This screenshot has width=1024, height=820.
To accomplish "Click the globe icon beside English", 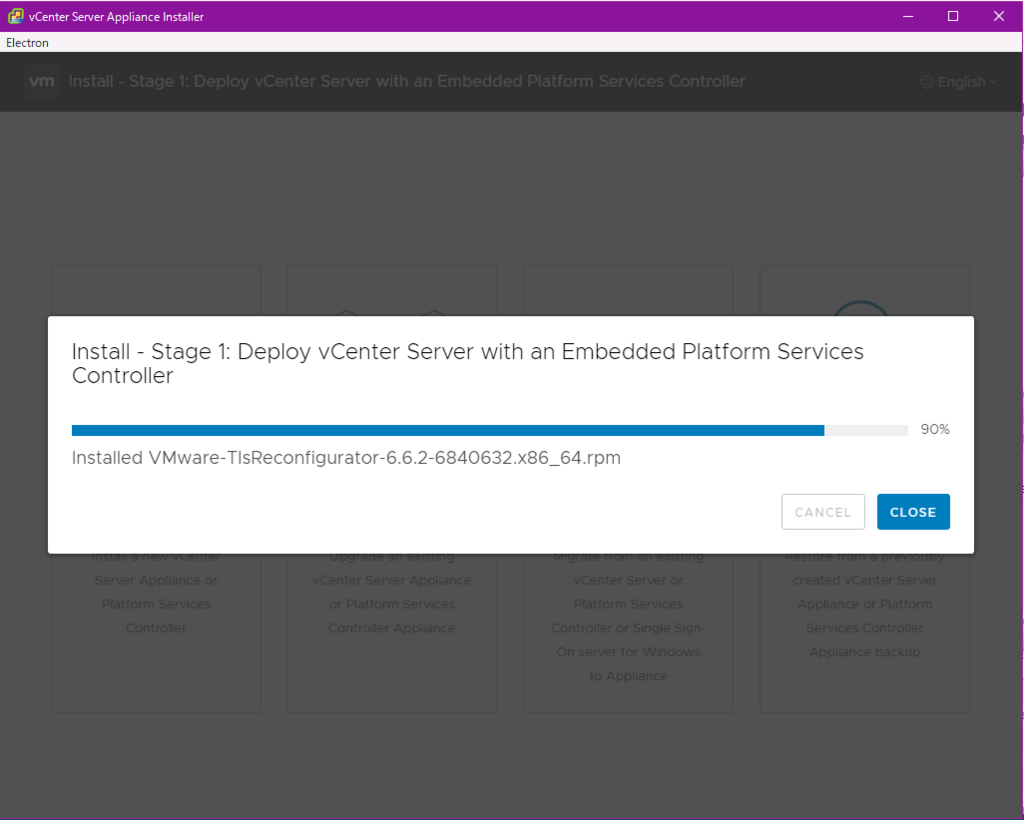I will tap(927, 82).
